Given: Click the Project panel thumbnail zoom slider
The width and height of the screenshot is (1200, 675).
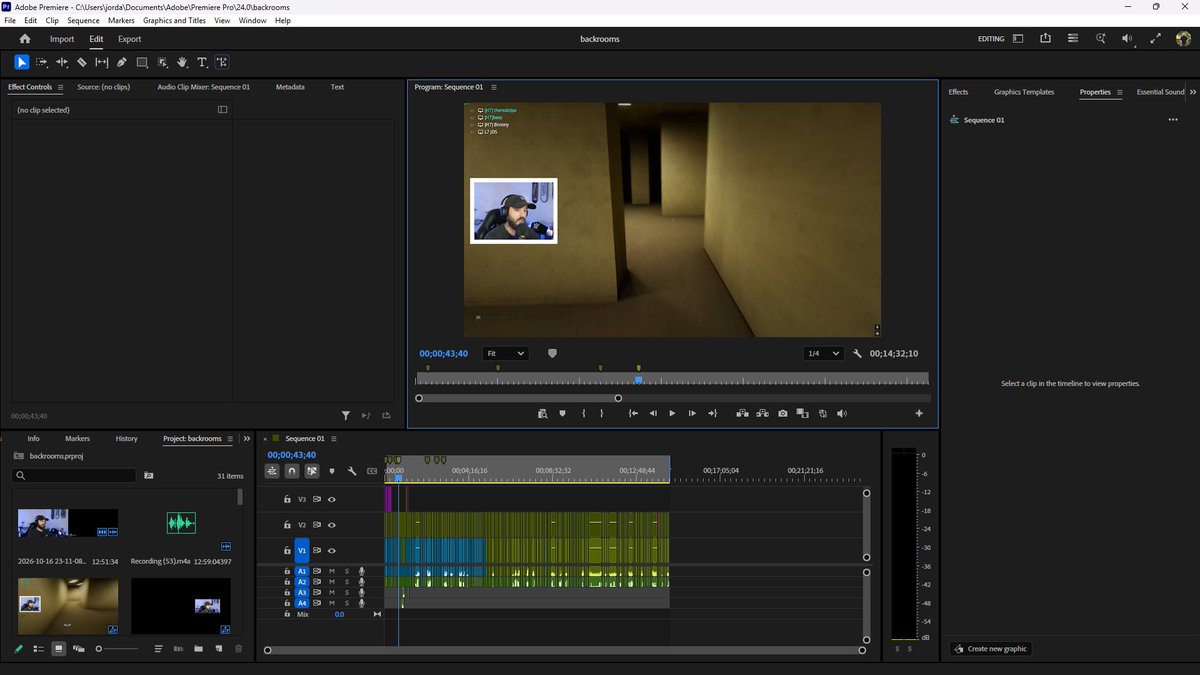Looking at the screenshot, I should tap(118, 649).
